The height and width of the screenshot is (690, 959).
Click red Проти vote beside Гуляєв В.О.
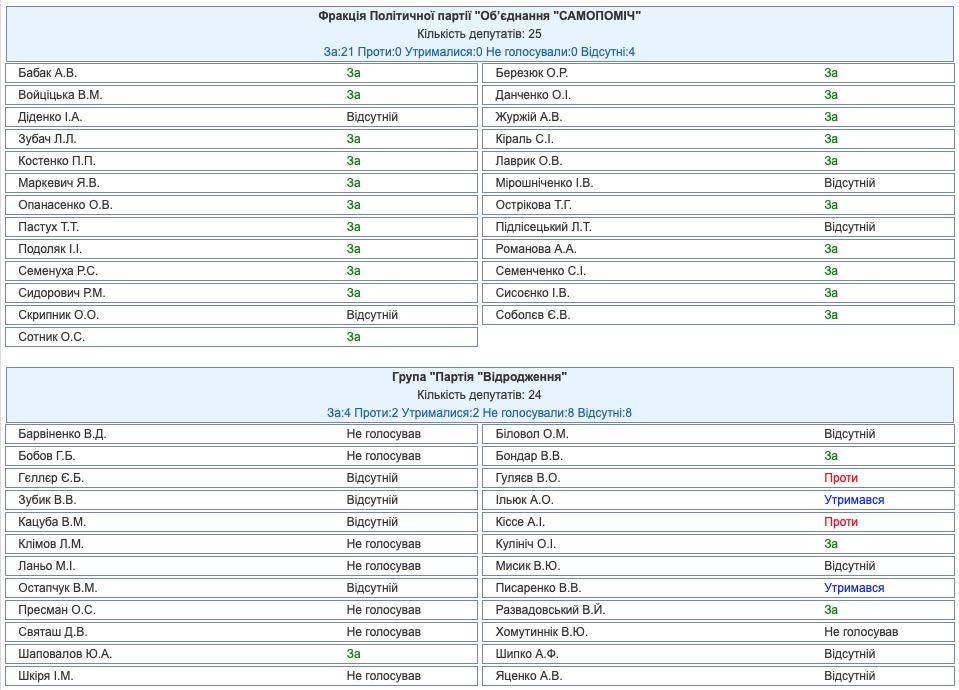[x=841, y=478]
